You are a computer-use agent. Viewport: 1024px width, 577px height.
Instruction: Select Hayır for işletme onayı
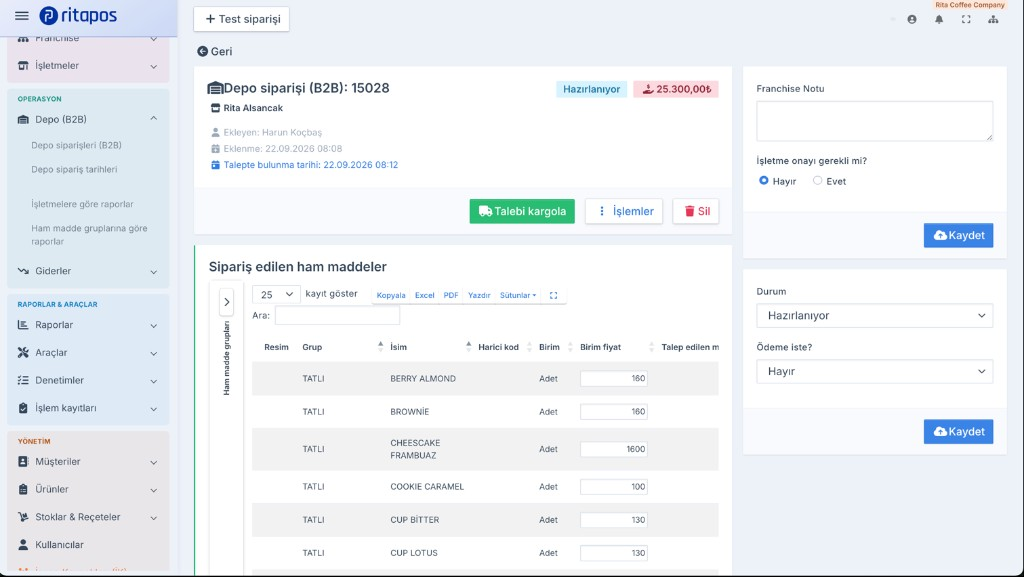(x=763, y=181)
